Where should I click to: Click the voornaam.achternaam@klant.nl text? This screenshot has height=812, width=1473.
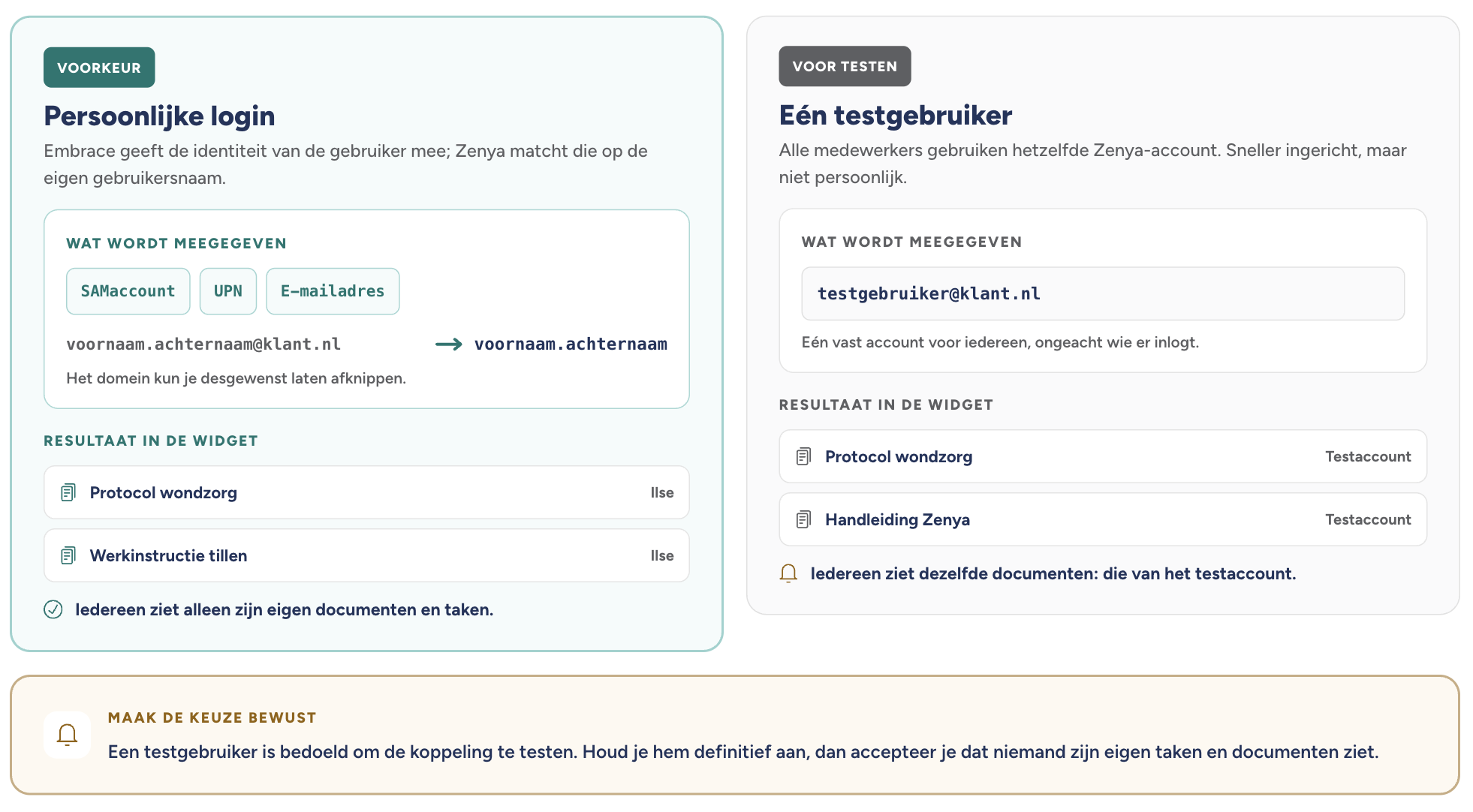click(x=203, y=344)
